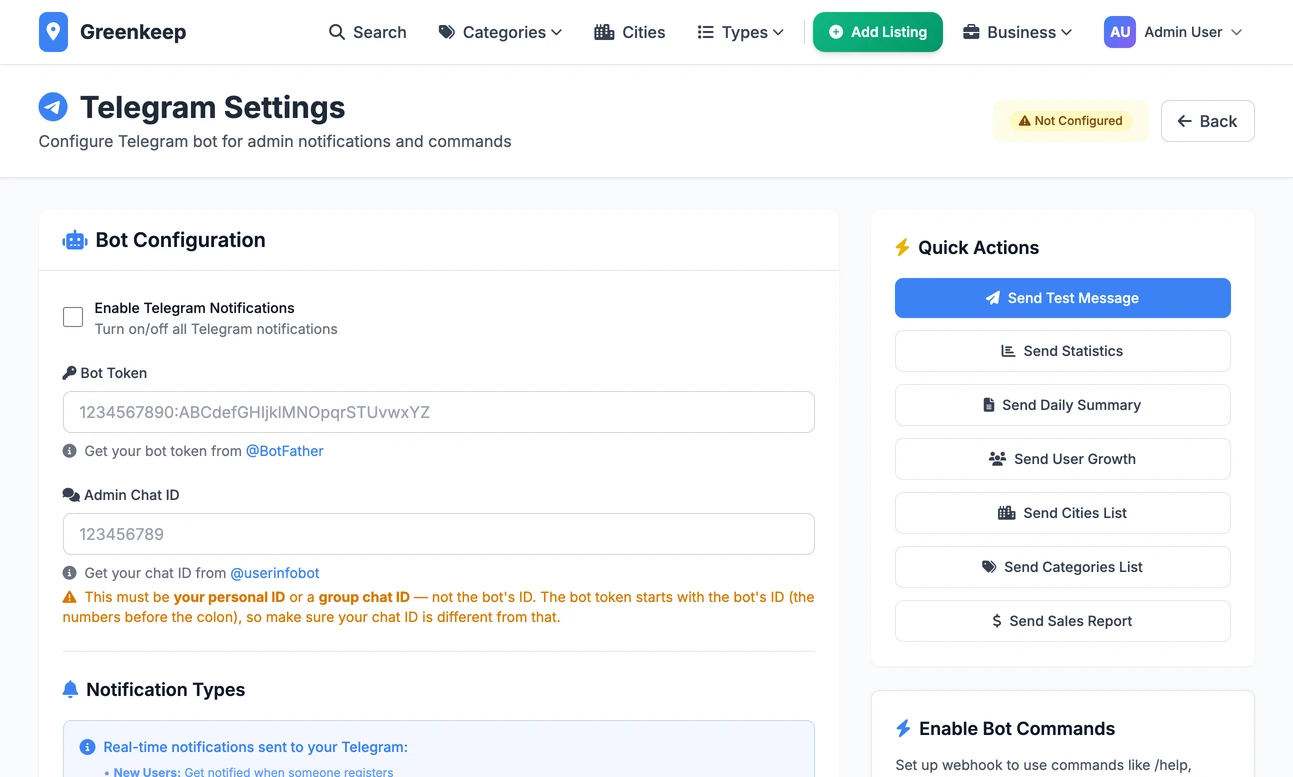Click the bell icon beside Notification Types
1293x777 pixels.
(x=70, y=690)
